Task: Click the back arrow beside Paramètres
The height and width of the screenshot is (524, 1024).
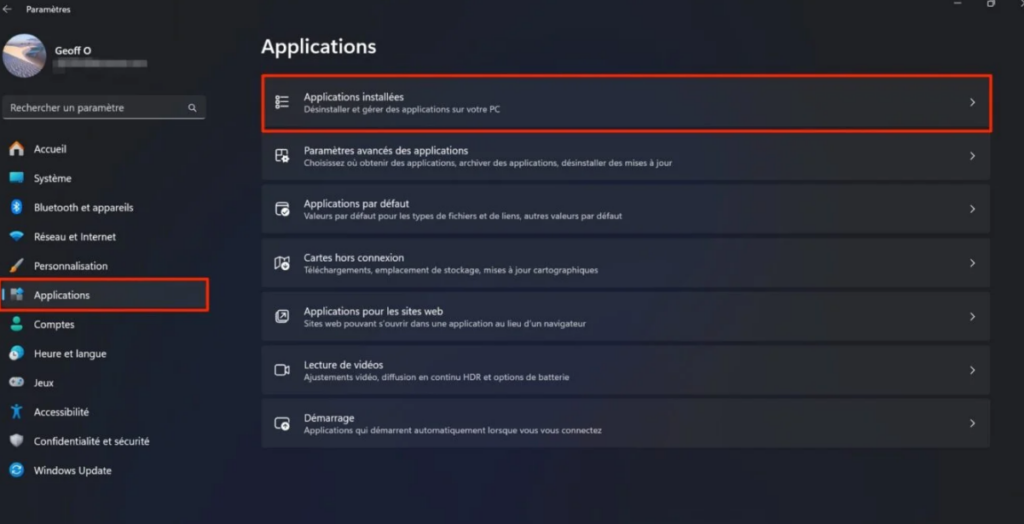Action: point(8,9)
